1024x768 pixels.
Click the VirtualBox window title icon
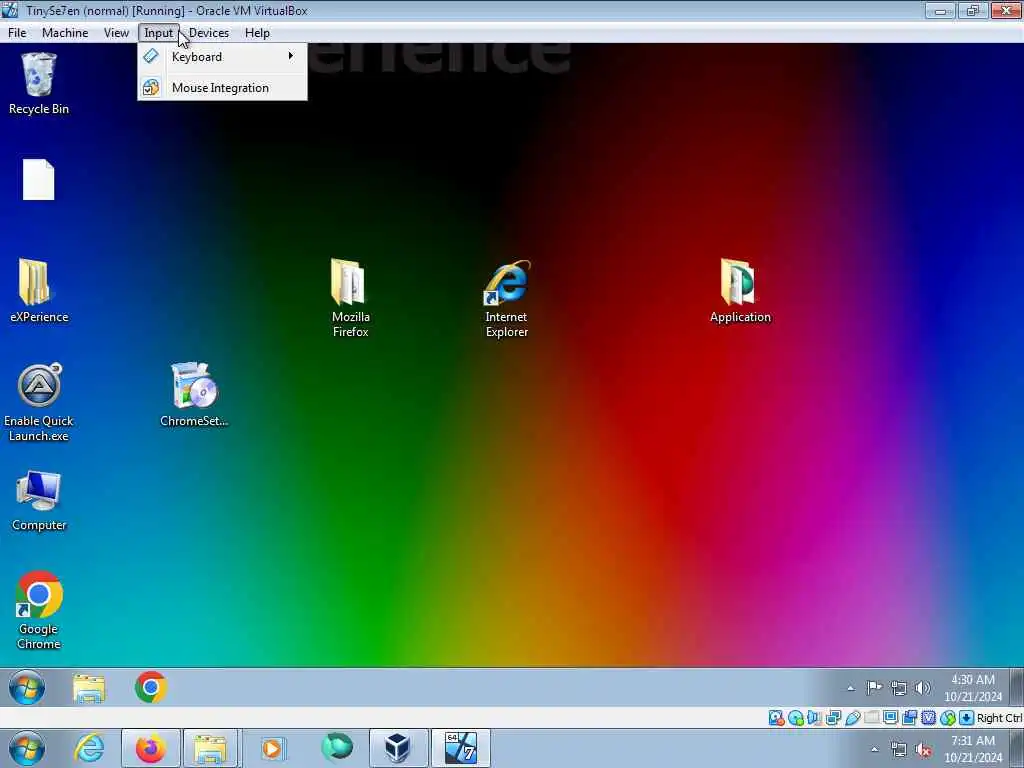tap(10, 10)
